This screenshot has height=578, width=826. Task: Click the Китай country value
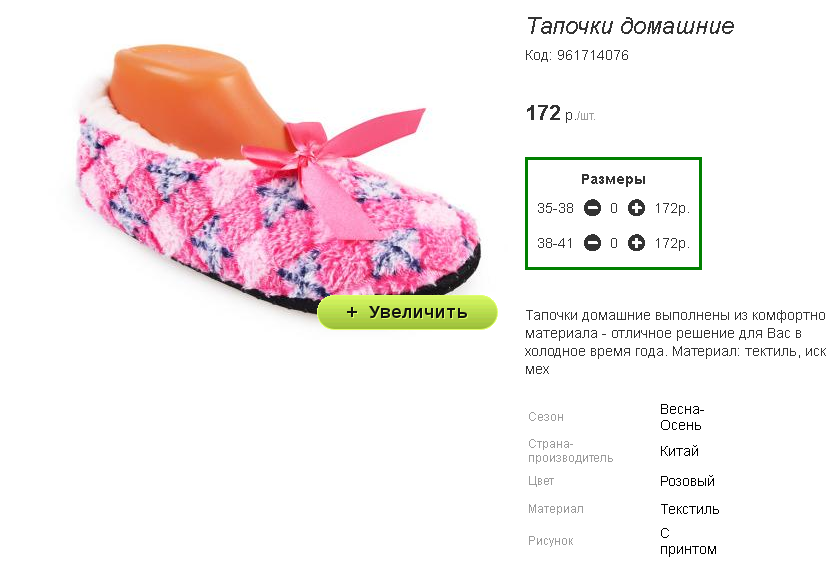679,451
